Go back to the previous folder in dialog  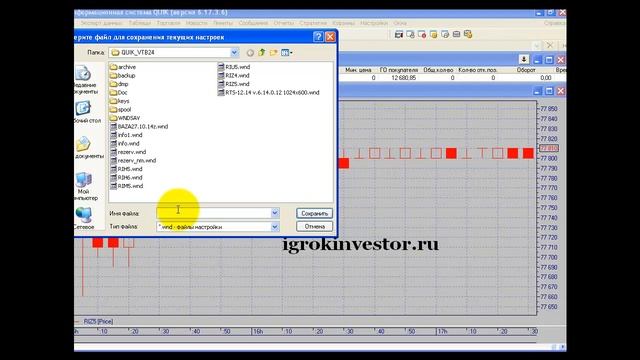[250, 53]
